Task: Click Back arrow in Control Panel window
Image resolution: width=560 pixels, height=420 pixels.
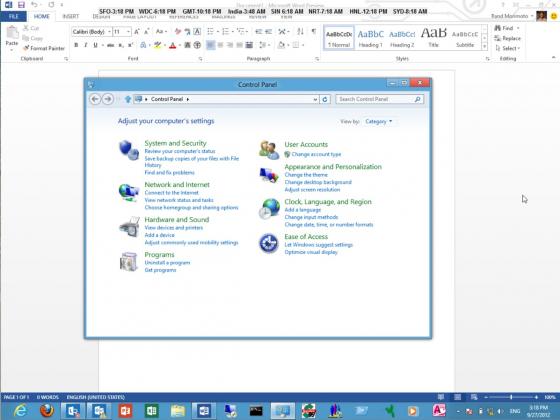Action: tap(95, 99)
